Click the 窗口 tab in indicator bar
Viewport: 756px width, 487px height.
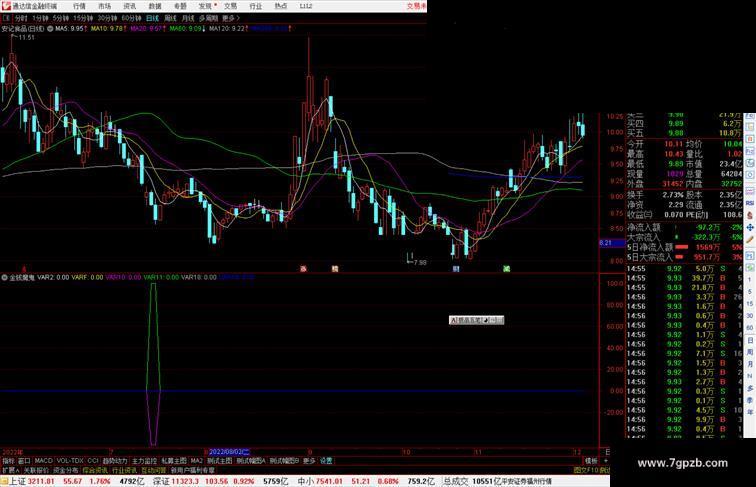point(24,461)
